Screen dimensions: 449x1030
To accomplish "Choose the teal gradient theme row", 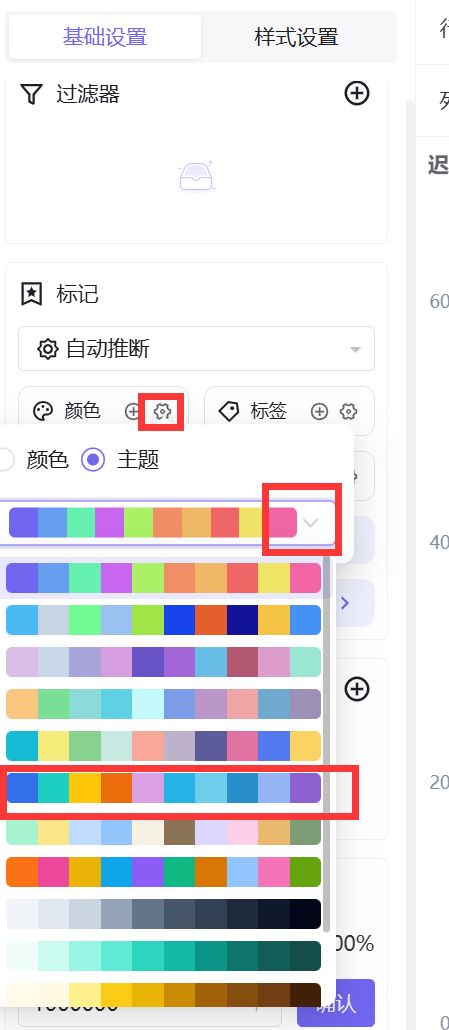I will pos(163,956).
